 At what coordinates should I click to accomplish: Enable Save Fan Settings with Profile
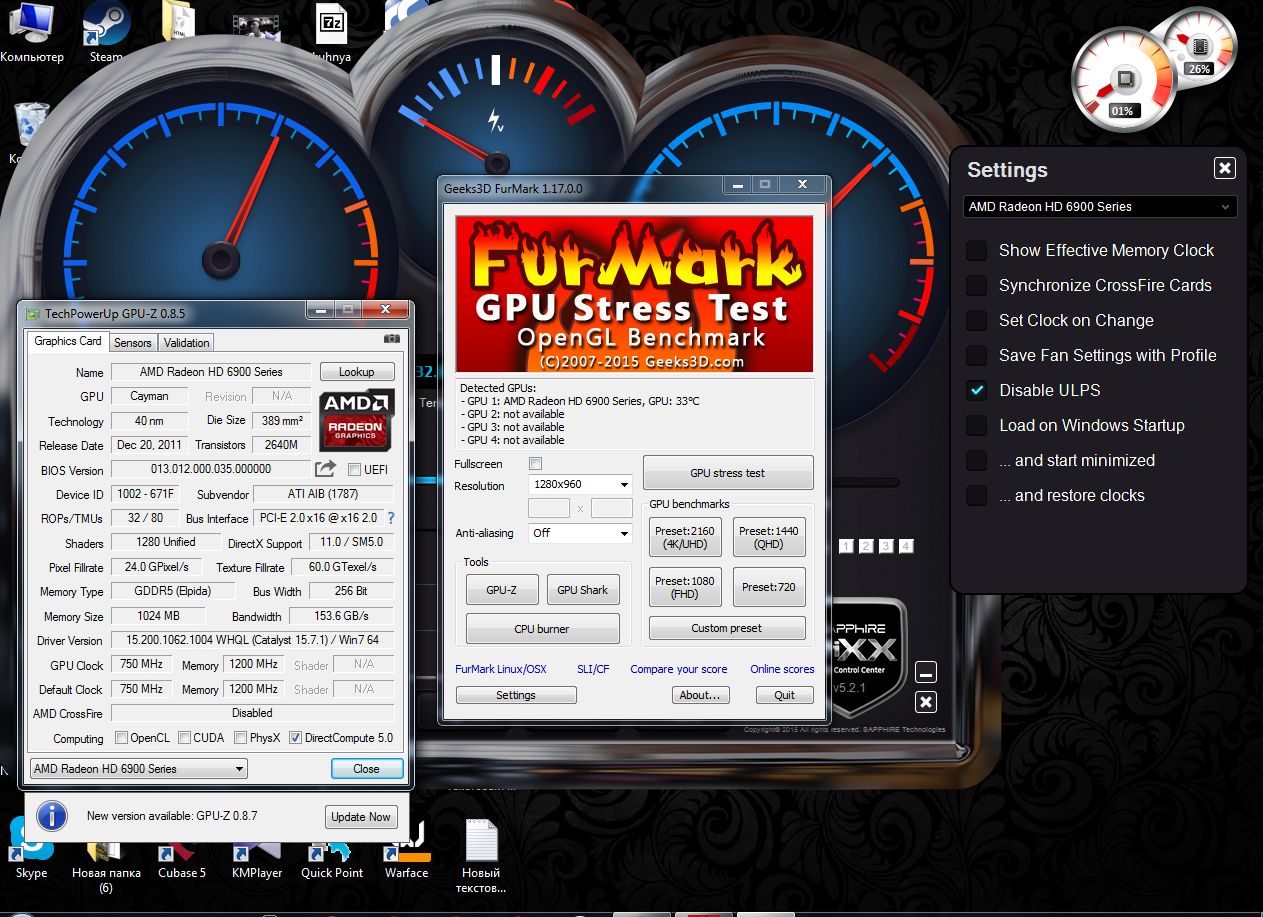(976, 356)
